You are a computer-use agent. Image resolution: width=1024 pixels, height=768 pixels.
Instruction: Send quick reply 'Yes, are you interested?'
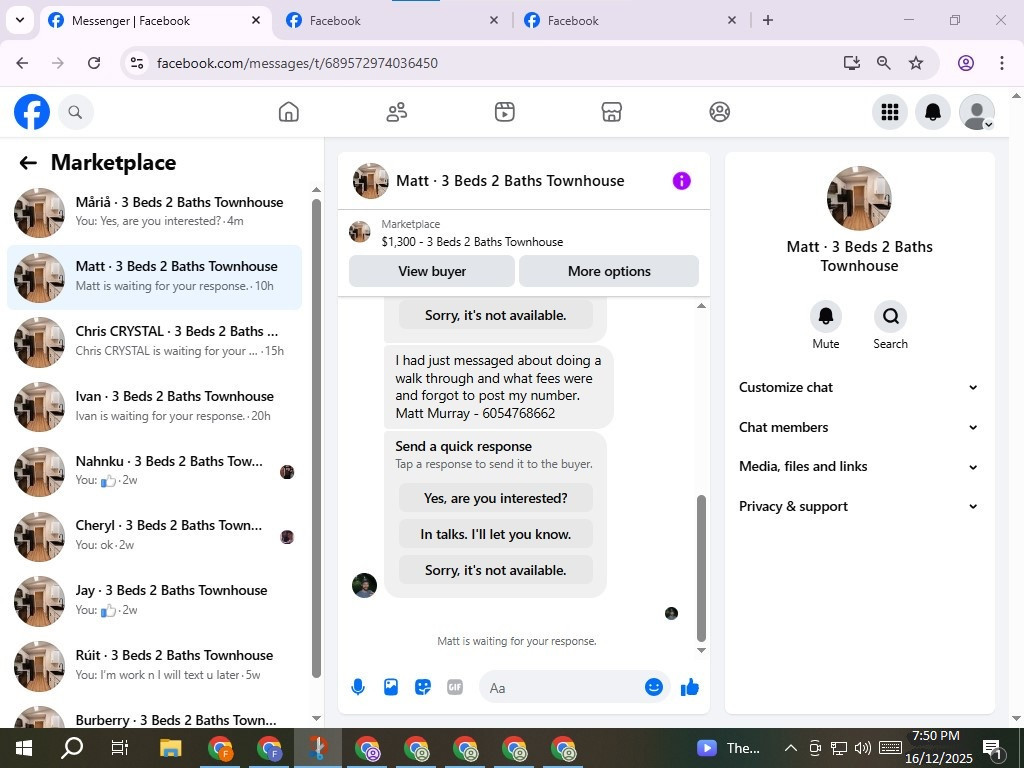pyautogui.click(x=496, y=498)
